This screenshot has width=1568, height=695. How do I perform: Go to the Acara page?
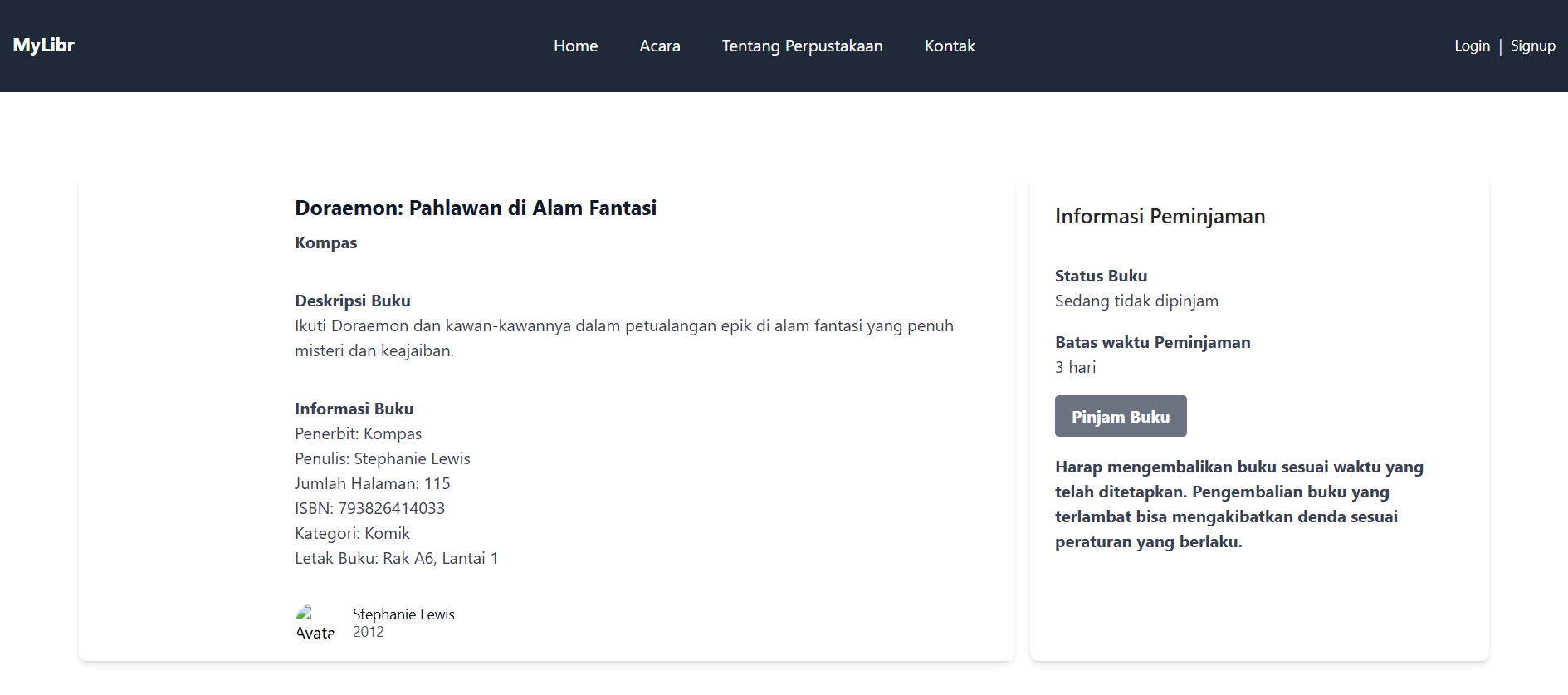pyautogui.click(x=660, y=46)
